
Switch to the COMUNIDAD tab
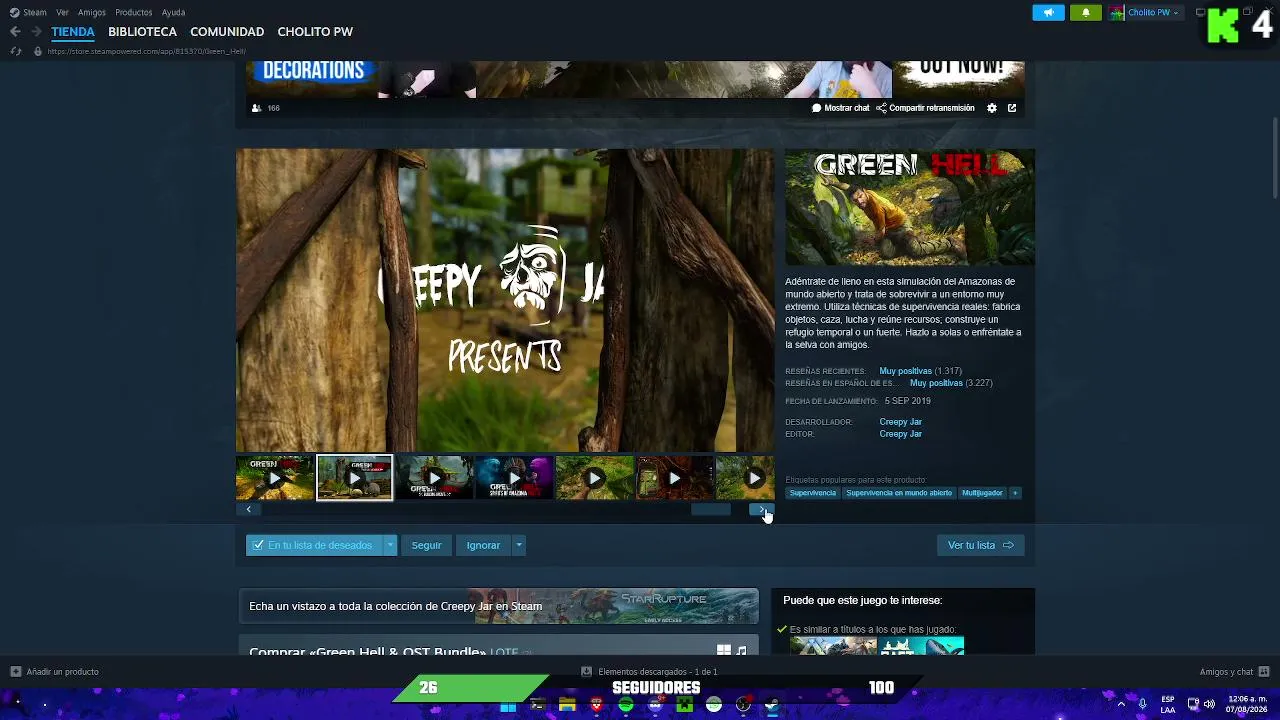click(x=227, y=32)
